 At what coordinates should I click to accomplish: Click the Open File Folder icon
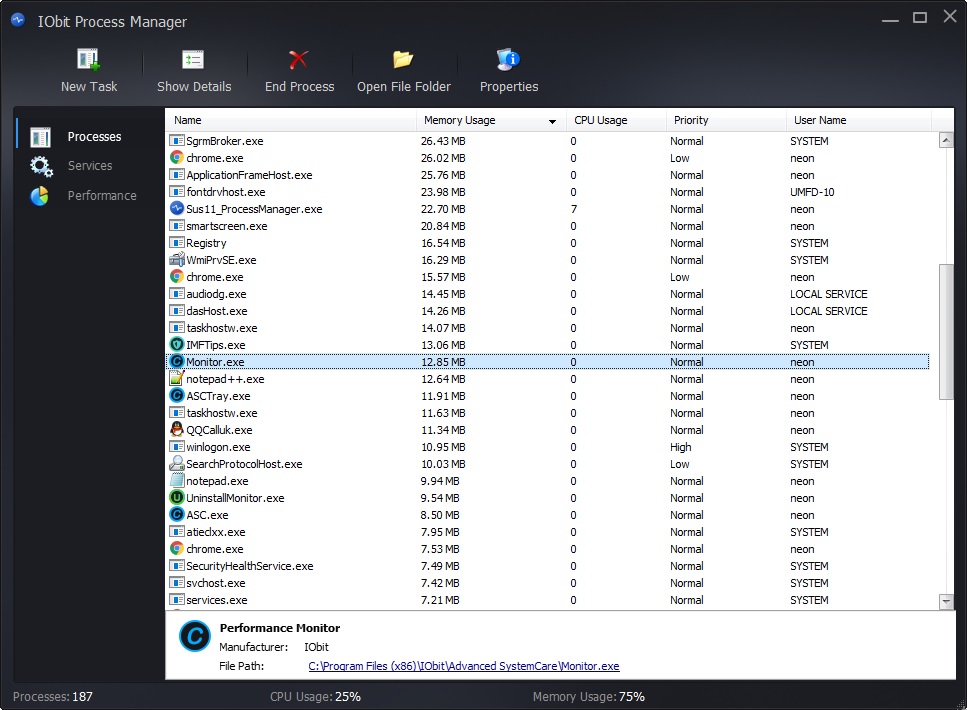coord(403,58)
